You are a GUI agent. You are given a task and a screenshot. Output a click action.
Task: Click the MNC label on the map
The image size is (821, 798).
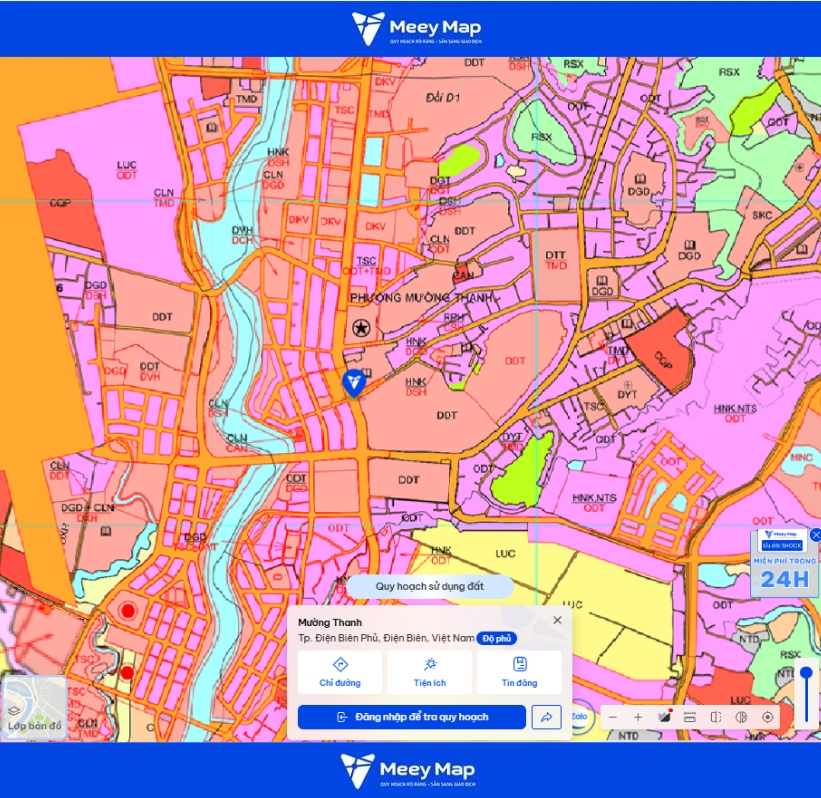tap(802, 458)
